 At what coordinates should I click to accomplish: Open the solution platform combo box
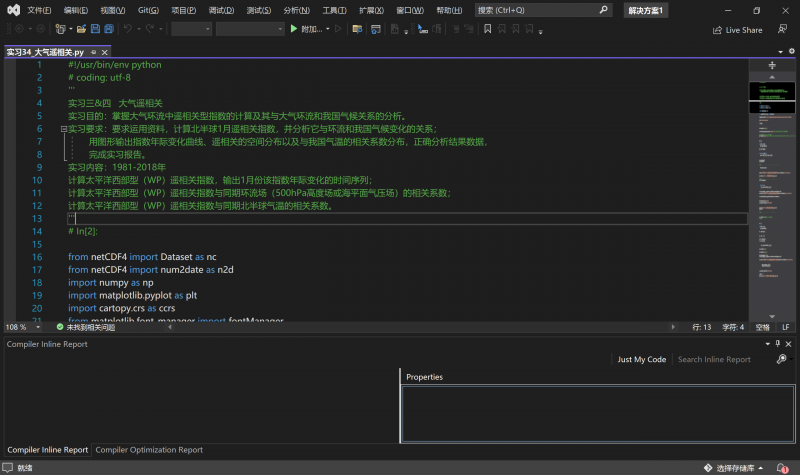click(250, 29)
